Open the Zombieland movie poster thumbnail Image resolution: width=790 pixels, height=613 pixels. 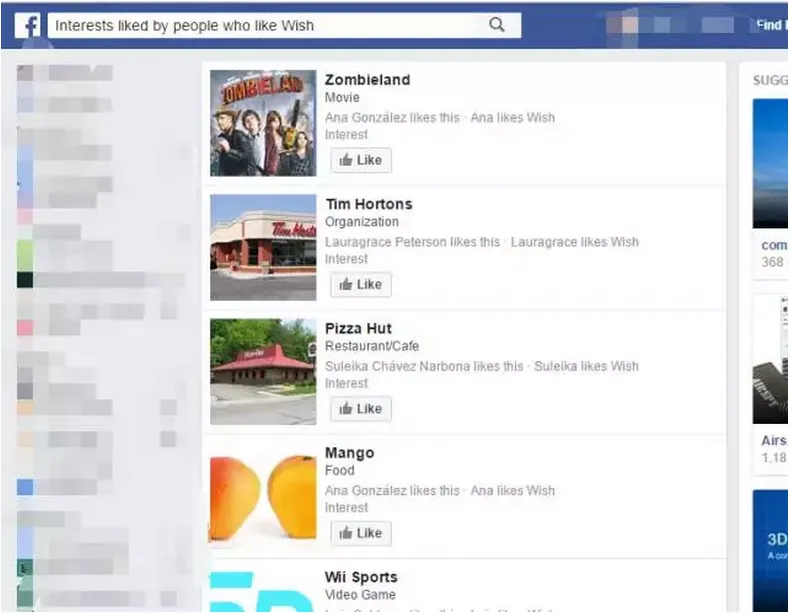[x=263, y=123]
